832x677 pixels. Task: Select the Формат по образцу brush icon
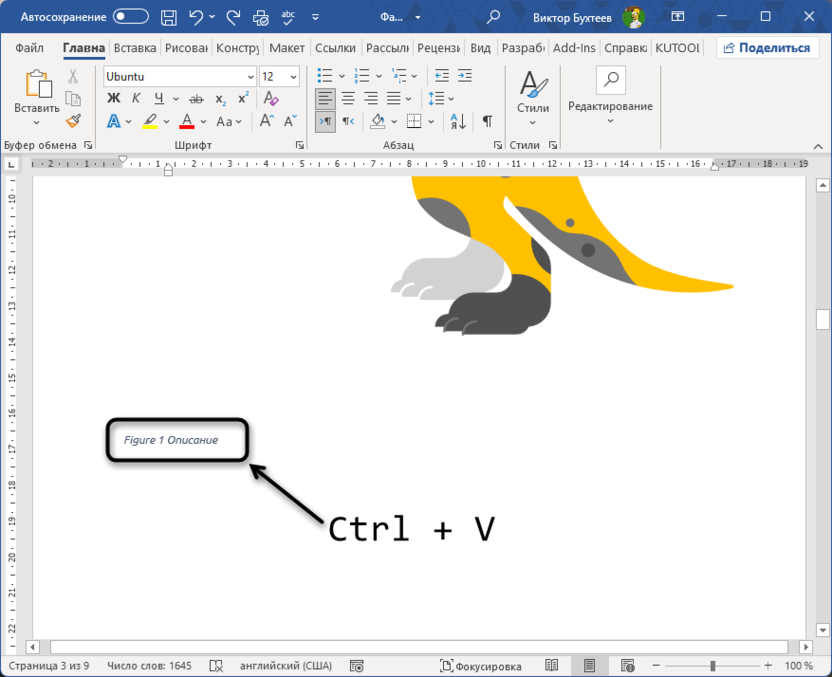pos(71,120)
